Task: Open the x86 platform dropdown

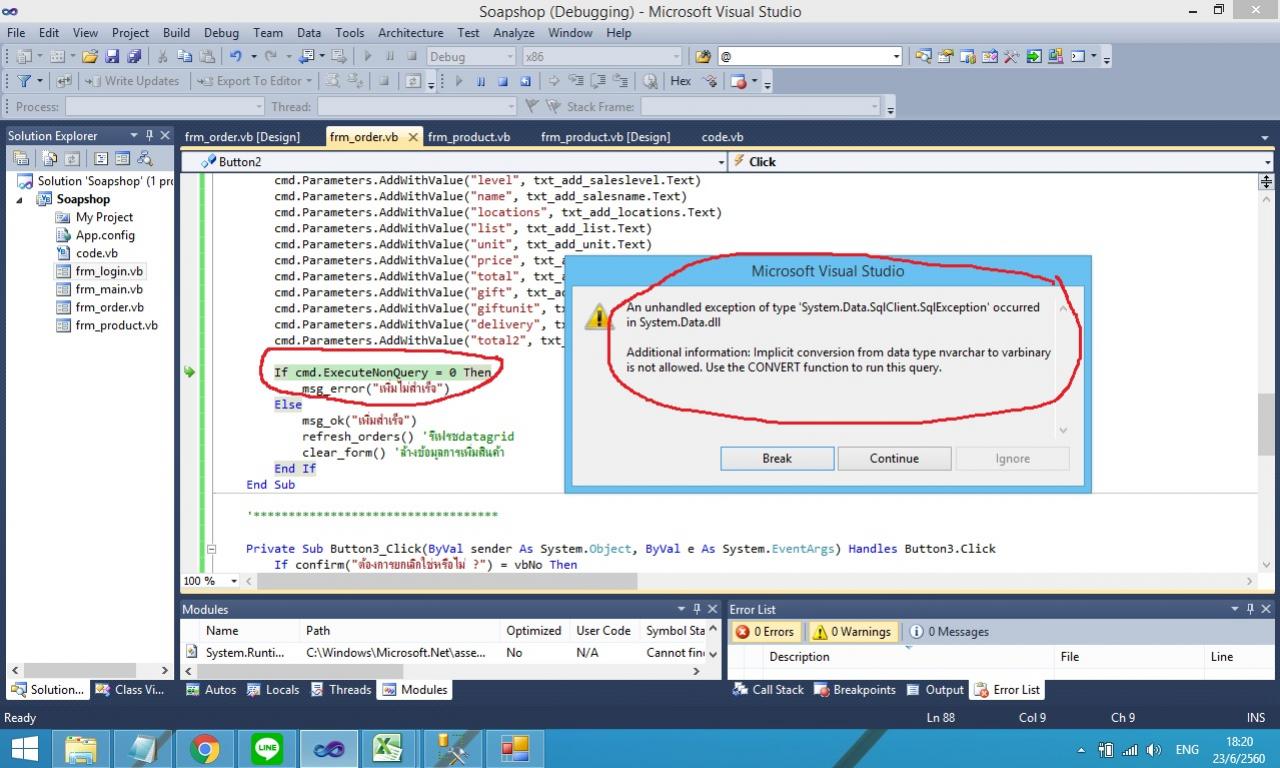Action: click(x=677, y=57)
